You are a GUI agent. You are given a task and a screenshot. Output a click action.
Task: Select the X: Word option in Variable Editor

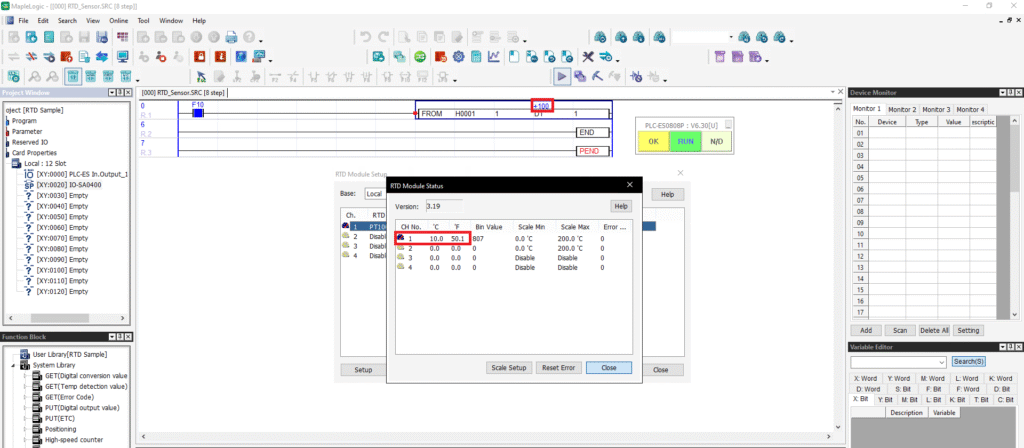point(865,378)
